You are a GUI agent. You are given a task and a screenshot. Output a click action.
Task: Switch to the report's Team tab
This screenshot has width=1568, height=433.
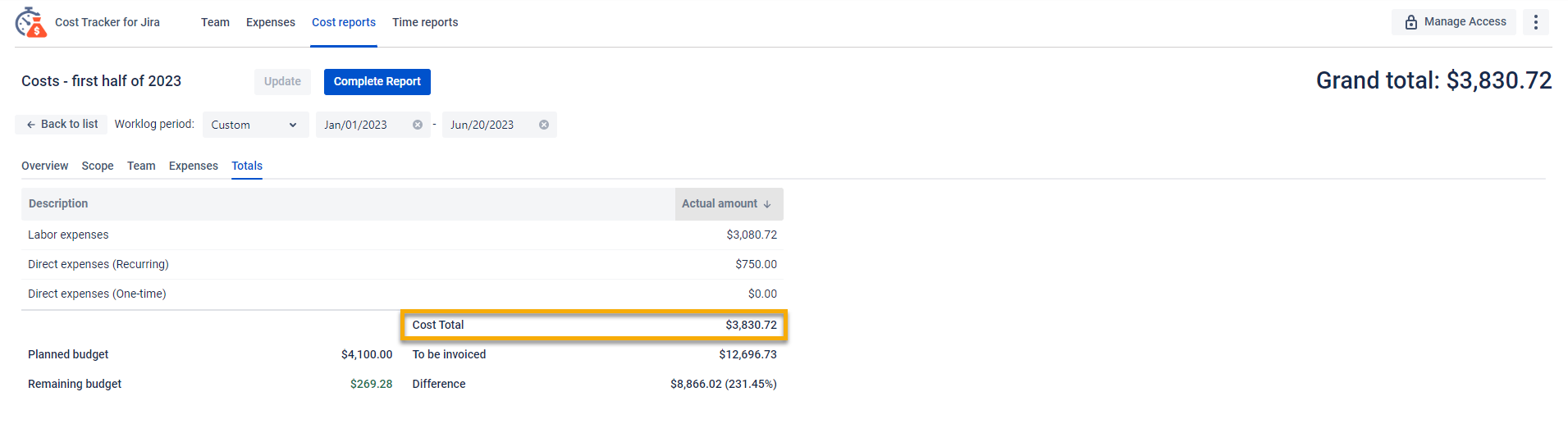141,166
